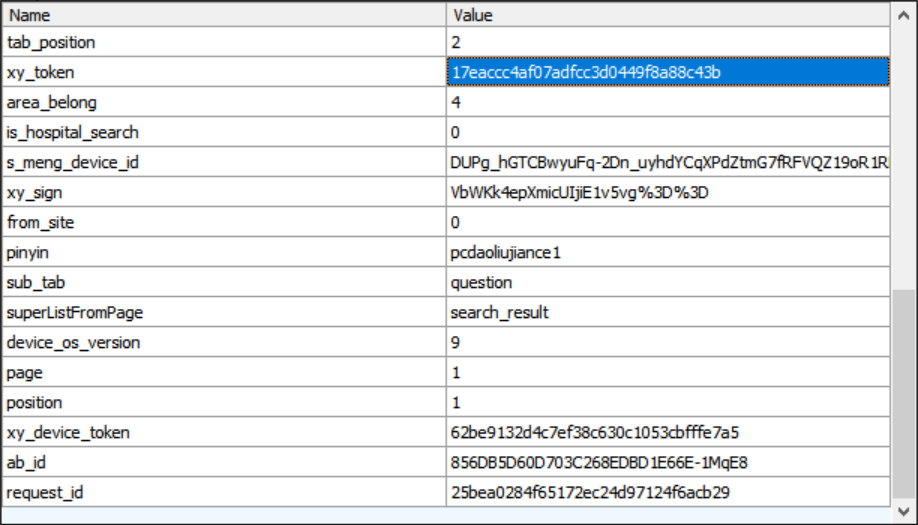Select the value 2 of tab_position
918x525 pixels.
[x=668, y=42]
